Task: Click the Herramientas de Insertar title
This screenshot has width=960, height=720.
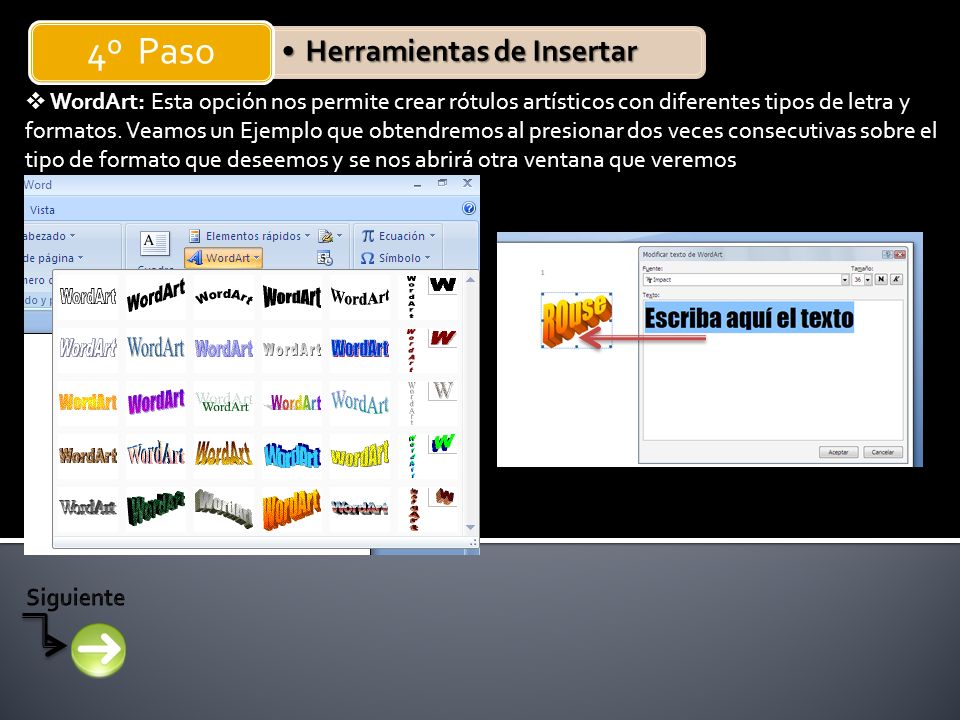Action: coord(471,51)
